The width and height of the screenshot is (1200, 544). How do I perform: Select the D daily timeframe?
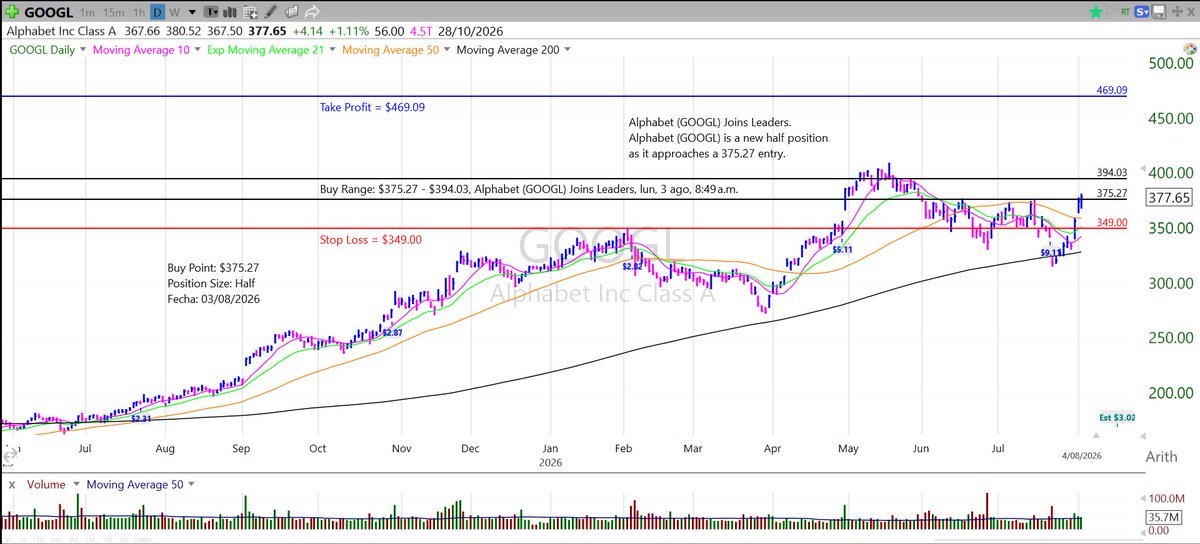click(x=157, y=13)
